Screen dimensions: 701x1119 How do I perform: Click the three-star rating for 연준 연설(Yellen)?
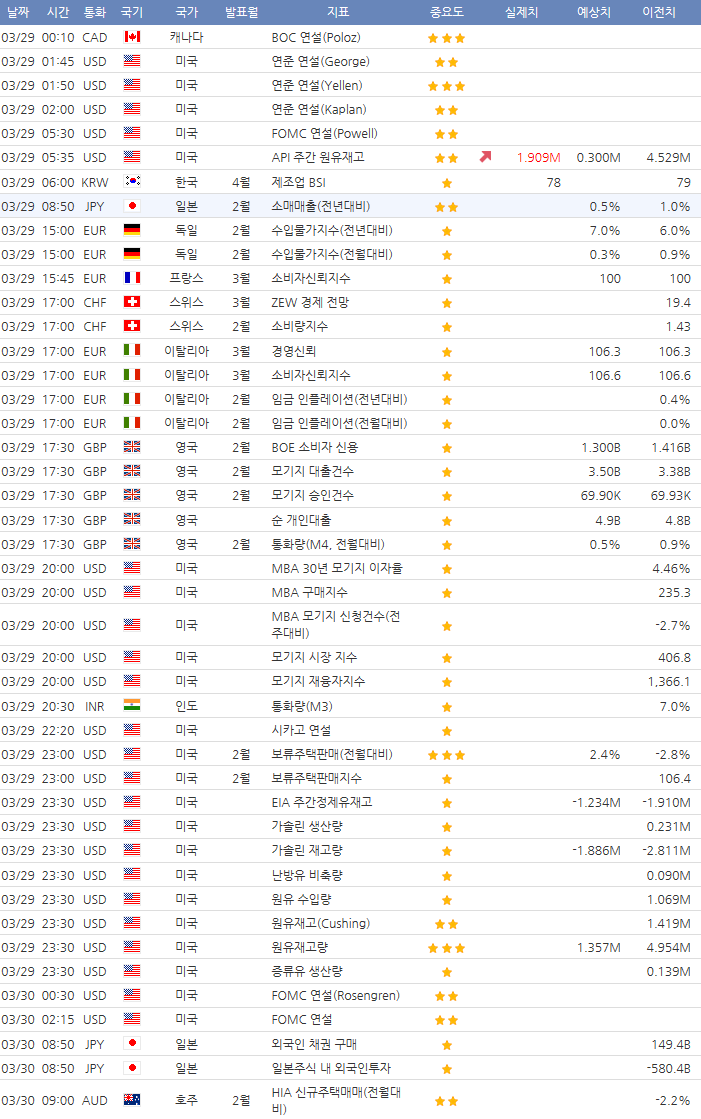pyautogui.click(x=447, y=86)
